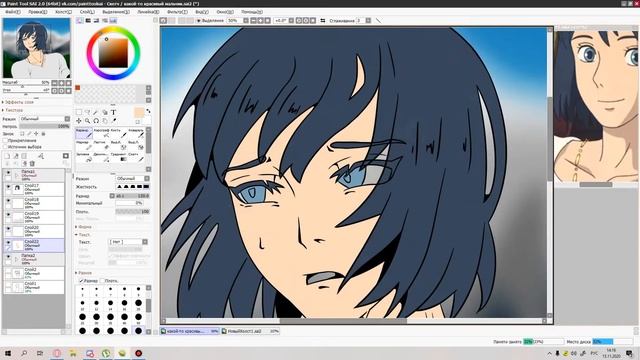The width and height of the screenshot is (640, 360).
Task: Open the Выделение dropdown in the top toolbar
Action: click(x=213, y=20)
